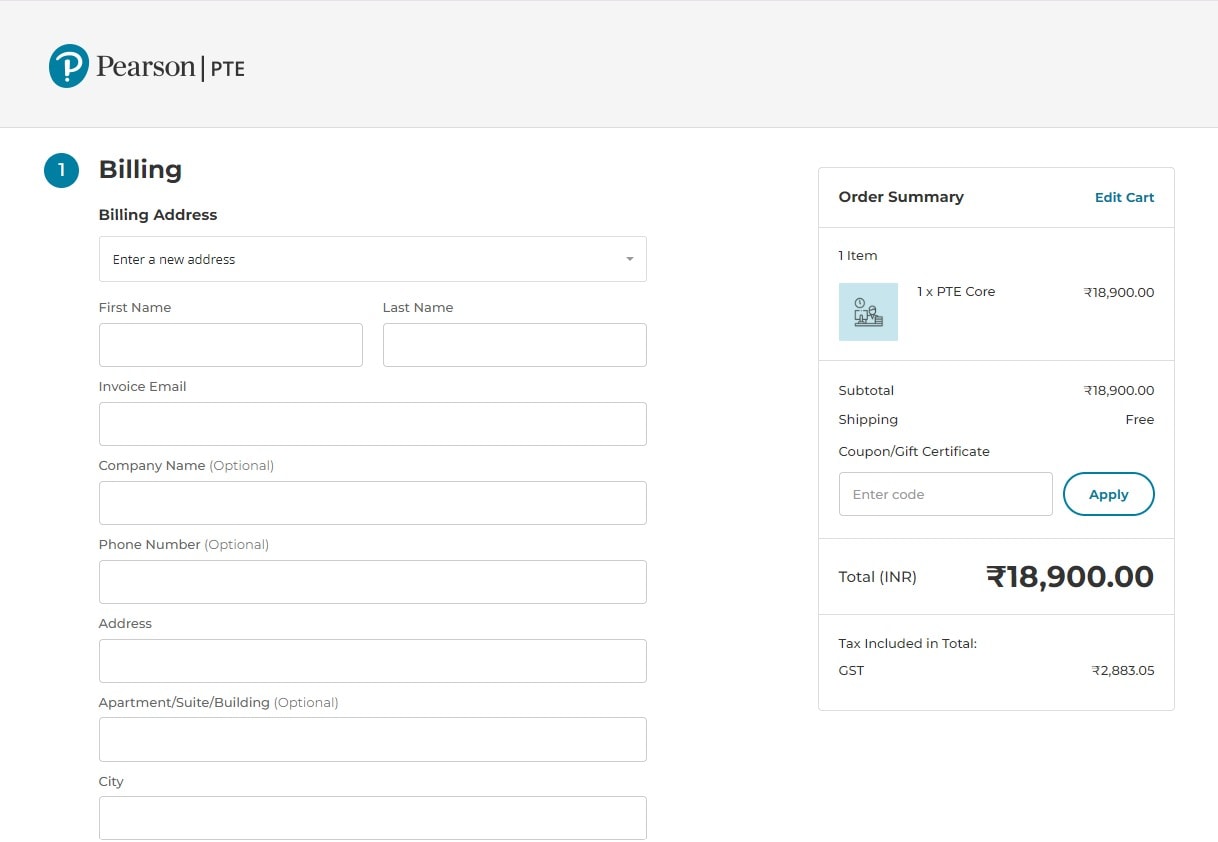Apply the coupon code
The width and height of the screenshot is (1218, 842).
[x=1109, y=494]
